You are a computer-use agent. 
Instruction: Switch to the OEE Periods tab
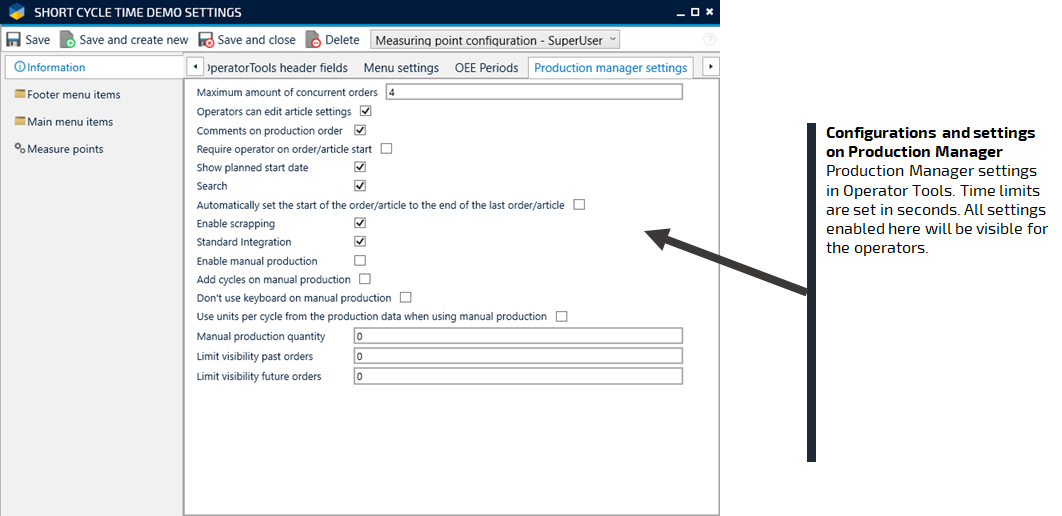(486, 68)
